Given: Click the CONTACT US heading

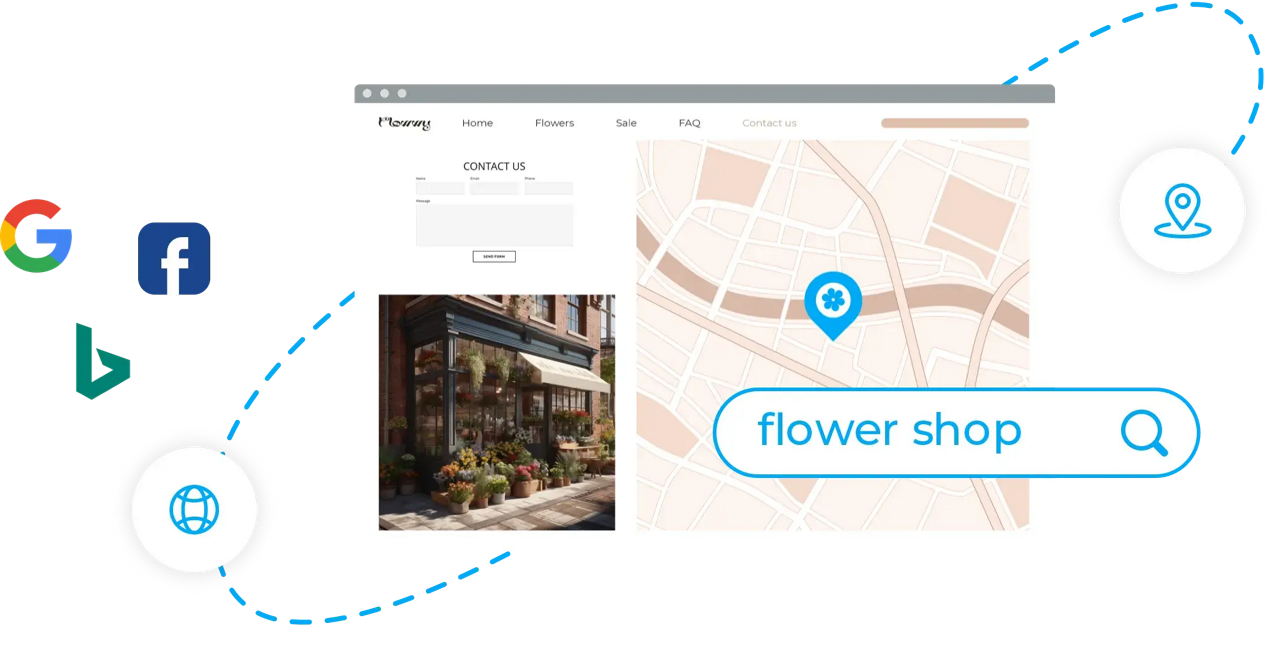Looking at the screenshot, I should (x=494, y=166).
